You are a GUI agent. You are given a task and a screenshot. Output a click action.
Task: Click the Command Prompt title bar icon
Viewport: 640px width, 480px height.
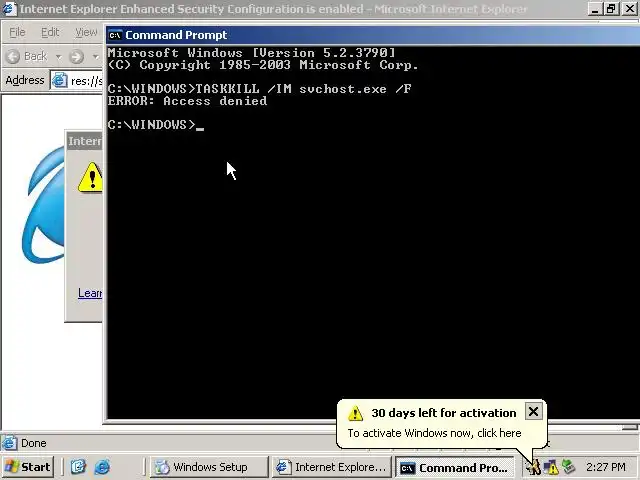(x=115, y=36)
